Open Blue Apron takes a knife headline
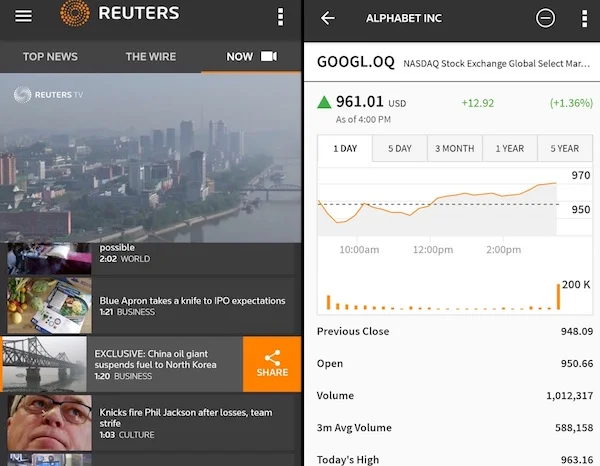The height and width of the screenshot is (466, 600). (192, 301)
